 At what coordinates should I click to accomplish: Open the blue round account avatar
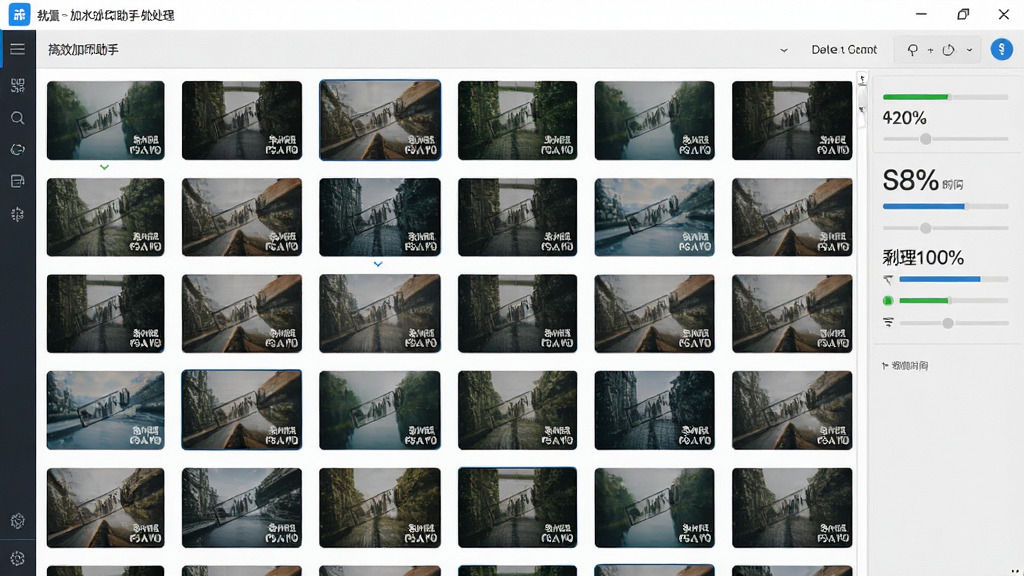pos(1001,49)
